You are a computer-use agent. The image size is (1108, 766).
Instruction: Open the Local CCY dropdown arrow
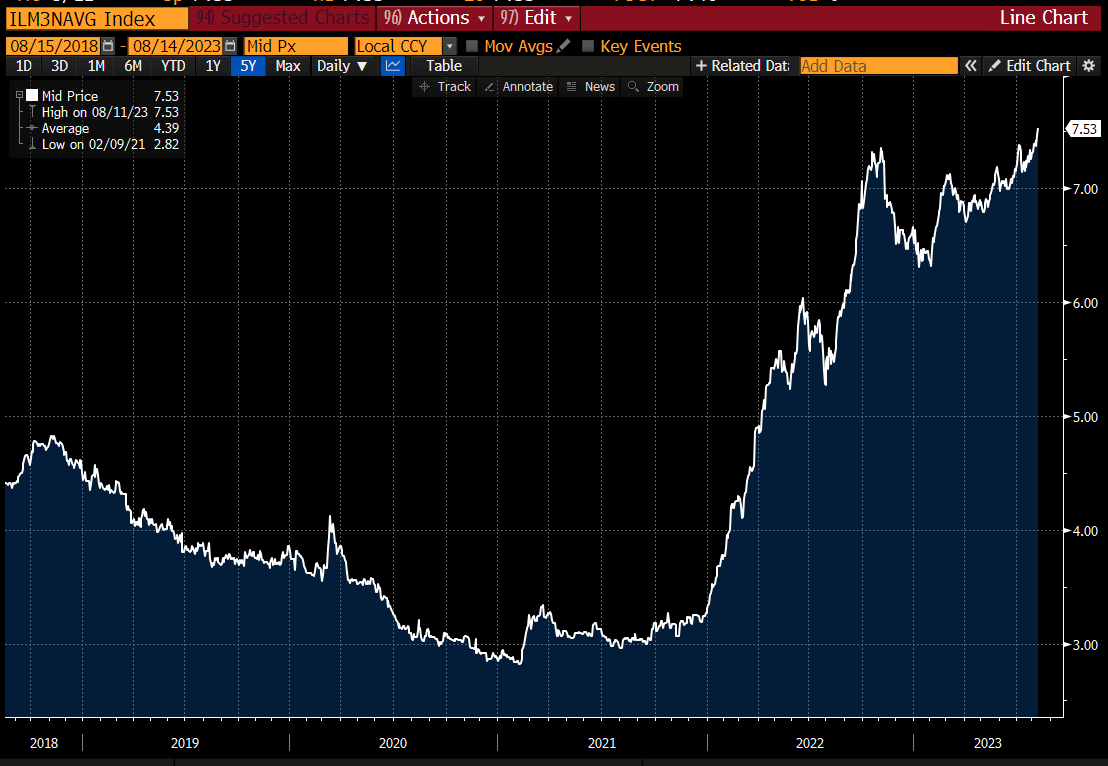coord(449,46)
